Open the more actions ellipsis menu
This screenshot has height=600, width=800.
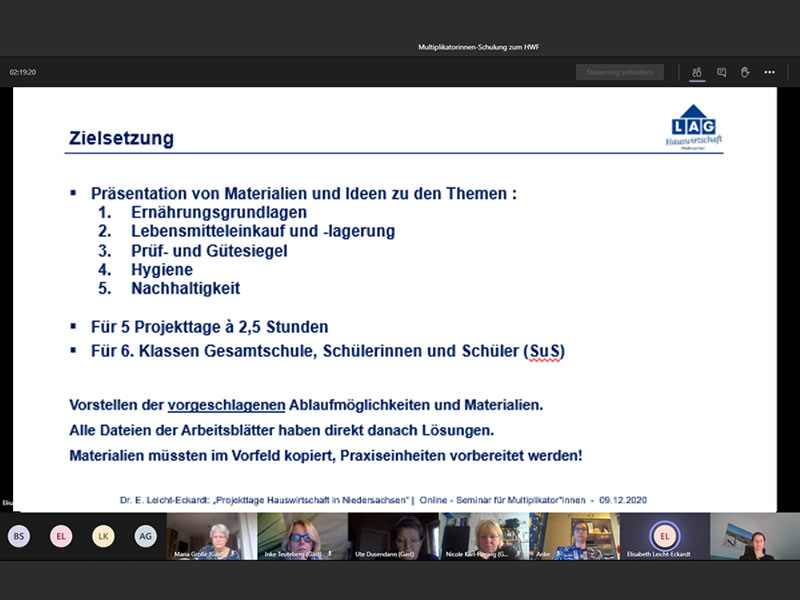(769, 72)
